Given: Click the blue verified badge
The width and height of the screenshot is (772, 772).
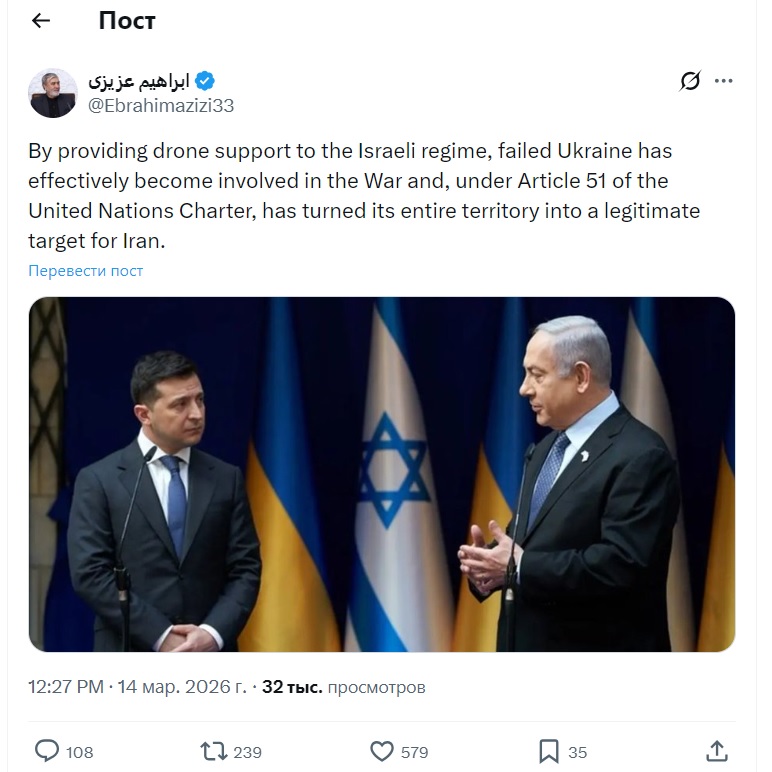Looking at the screenshot, I should tap(206, 81).
